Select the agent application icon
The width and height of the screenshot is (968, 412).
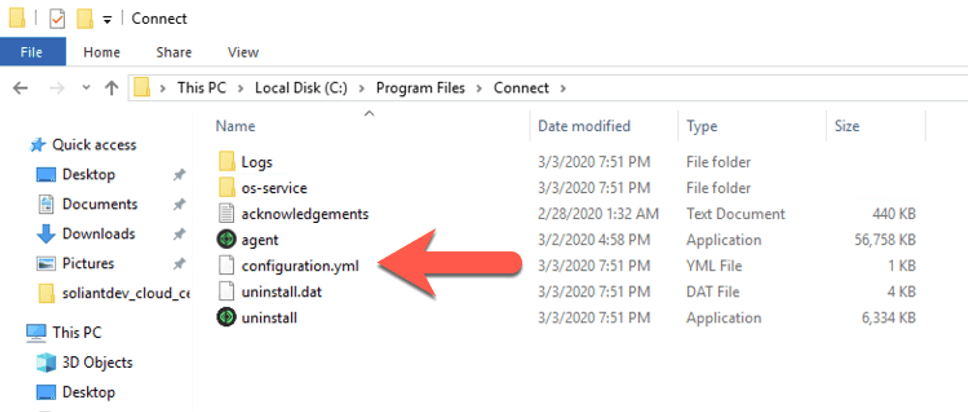pyautogui.click(x=227, y=240)
